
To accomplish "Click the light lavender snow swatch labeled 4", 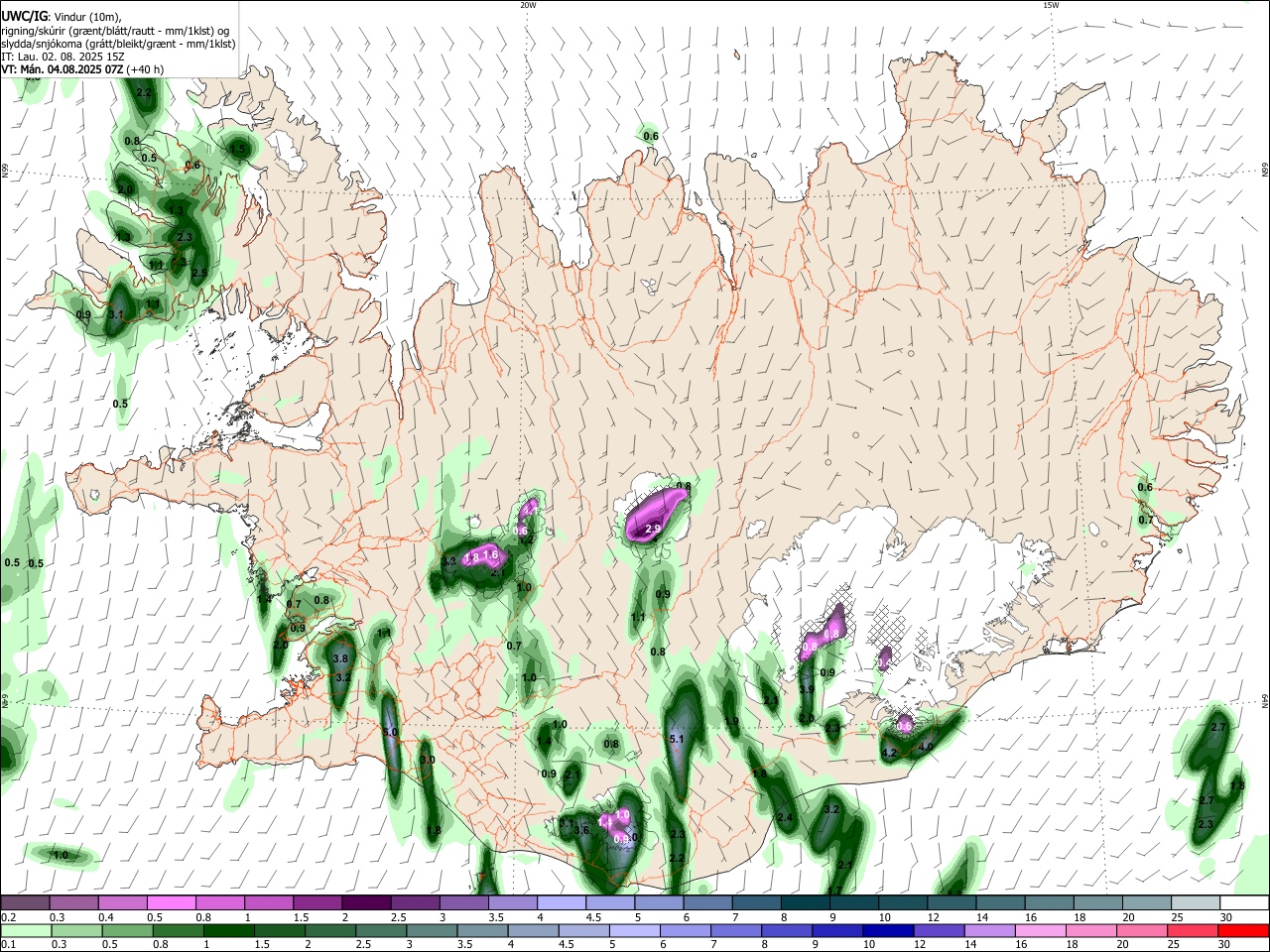I will [x=561, y=903].
